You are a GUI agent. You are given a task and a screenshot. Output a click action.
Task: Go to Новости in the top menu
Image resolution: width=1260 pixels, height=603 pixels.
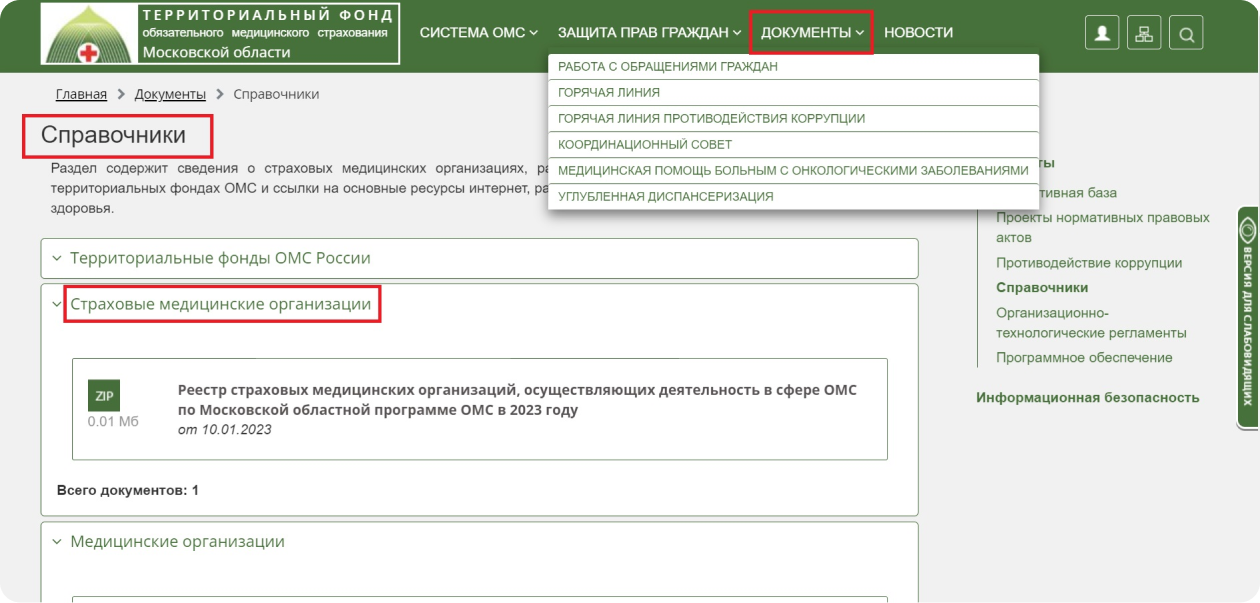pos(918,33)
